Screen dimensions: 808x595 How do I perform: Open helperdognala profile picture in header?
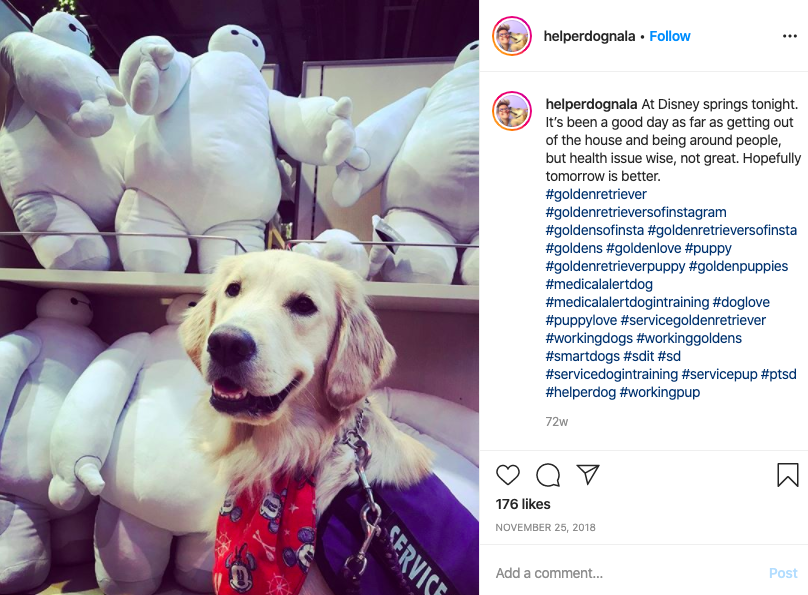512,36
